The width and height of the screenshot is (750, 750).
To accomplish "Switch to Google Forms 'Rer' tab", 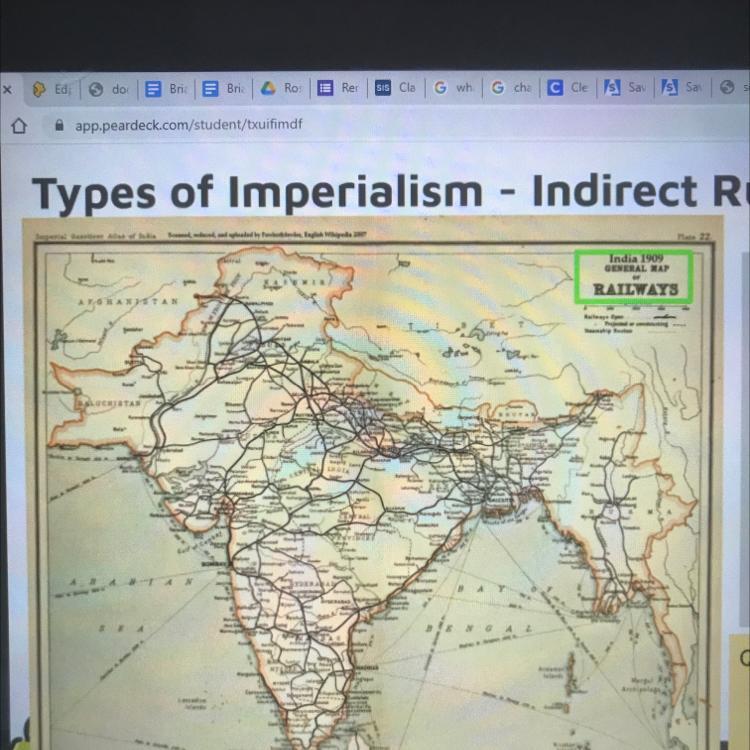I will tap(339, 88).
